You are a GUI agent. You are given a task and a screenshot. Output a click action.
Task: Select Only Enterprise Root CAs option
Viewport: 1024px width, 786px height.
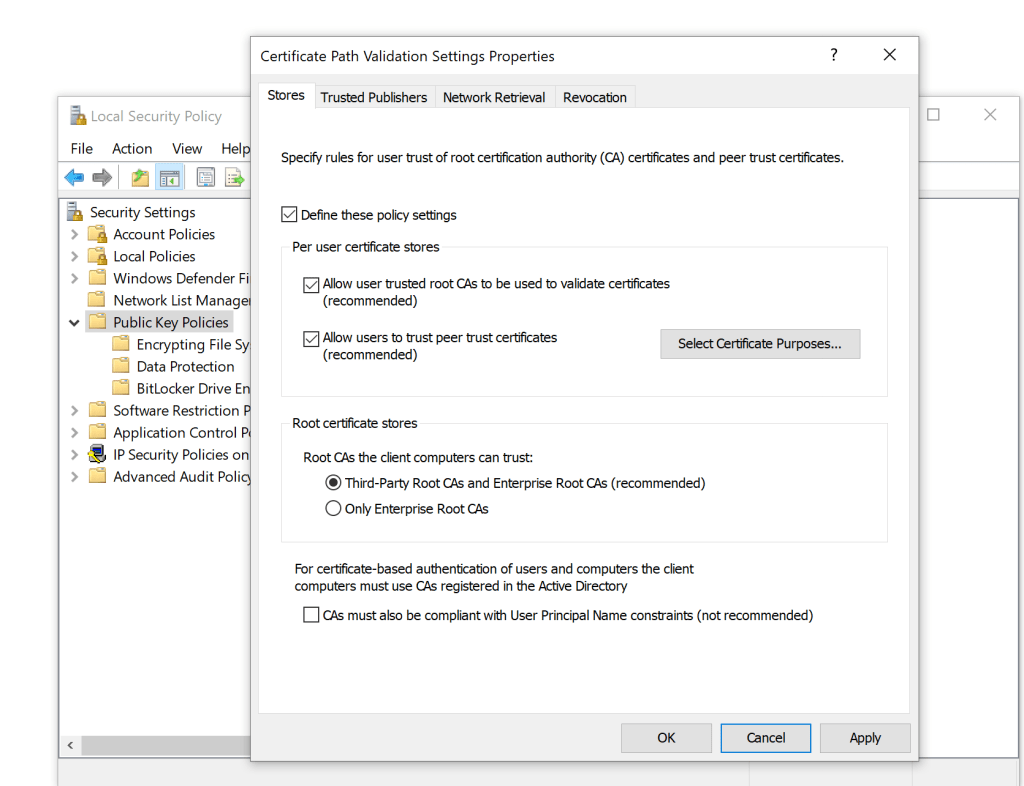pyautogui.click(x=334, y=509)
